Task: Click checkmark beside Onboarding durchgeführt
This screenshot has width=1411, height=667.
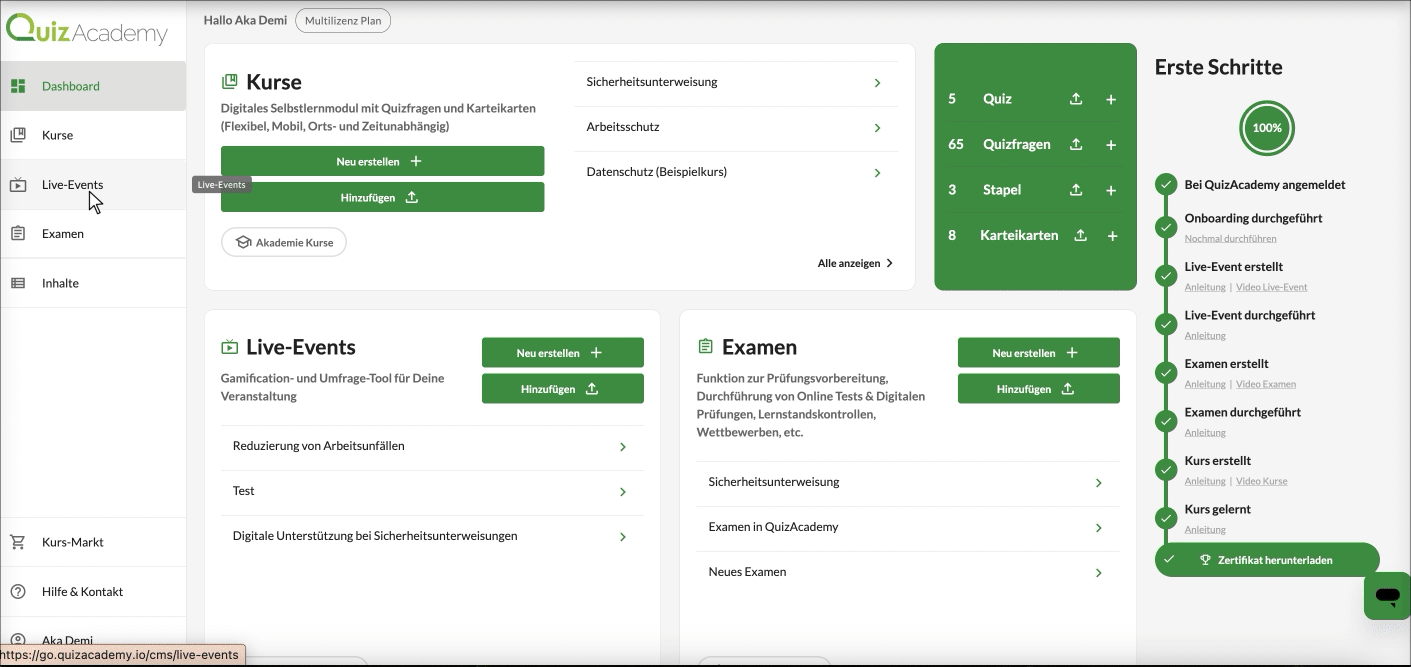Action: tap(1166, 227)
